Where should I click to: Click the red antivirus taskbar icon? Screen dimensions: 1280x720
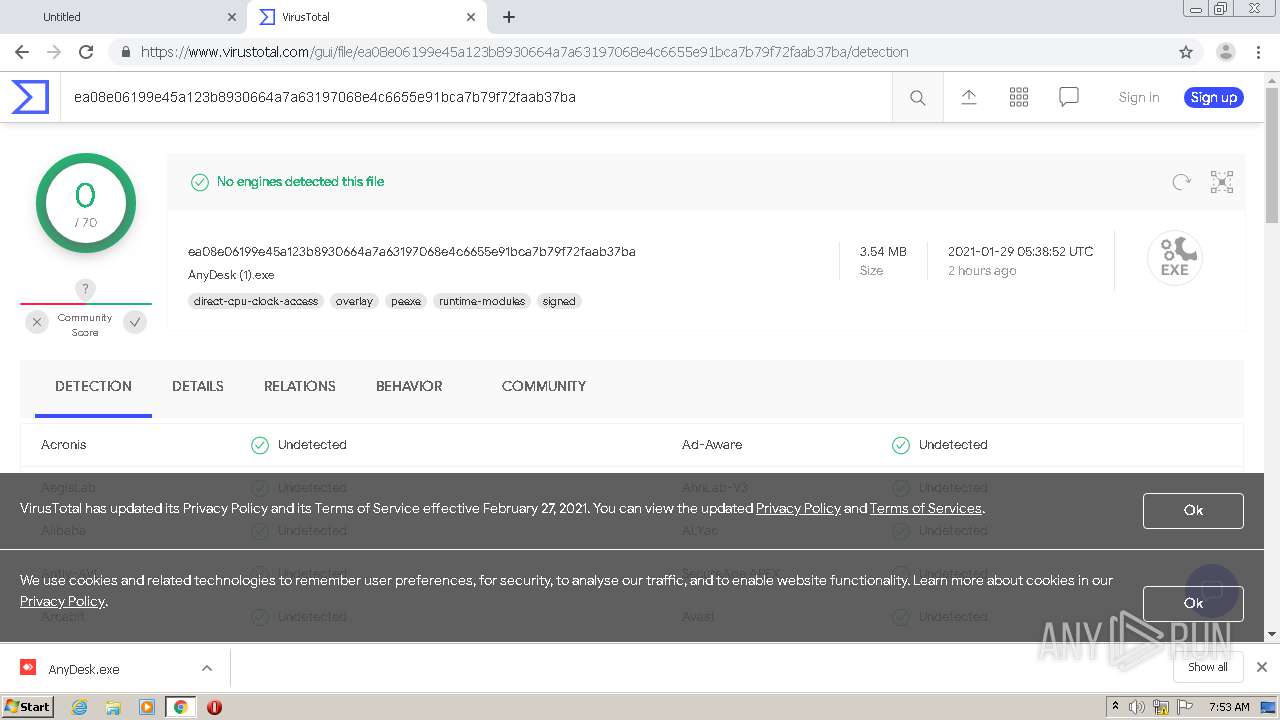click(x=214, y=707)
